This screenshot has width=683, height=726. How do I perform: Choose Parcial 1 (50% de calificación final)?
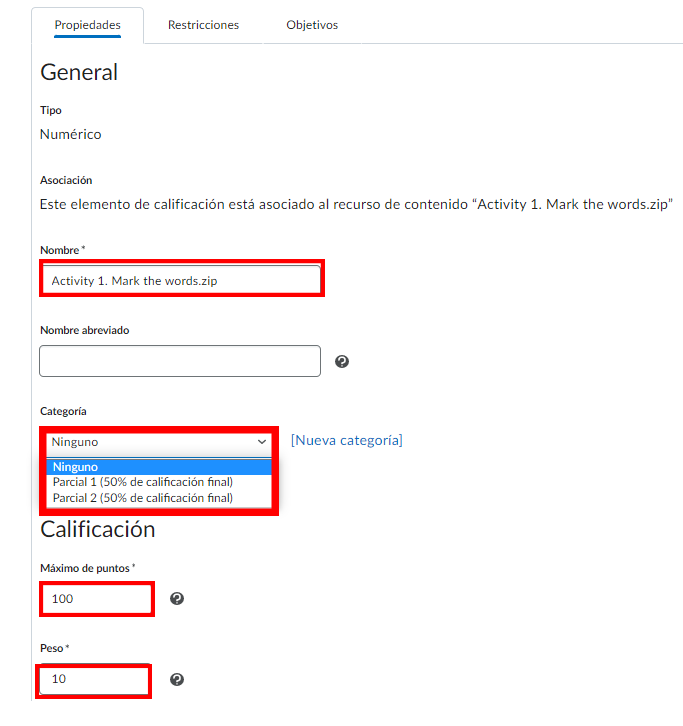point(143,482)
